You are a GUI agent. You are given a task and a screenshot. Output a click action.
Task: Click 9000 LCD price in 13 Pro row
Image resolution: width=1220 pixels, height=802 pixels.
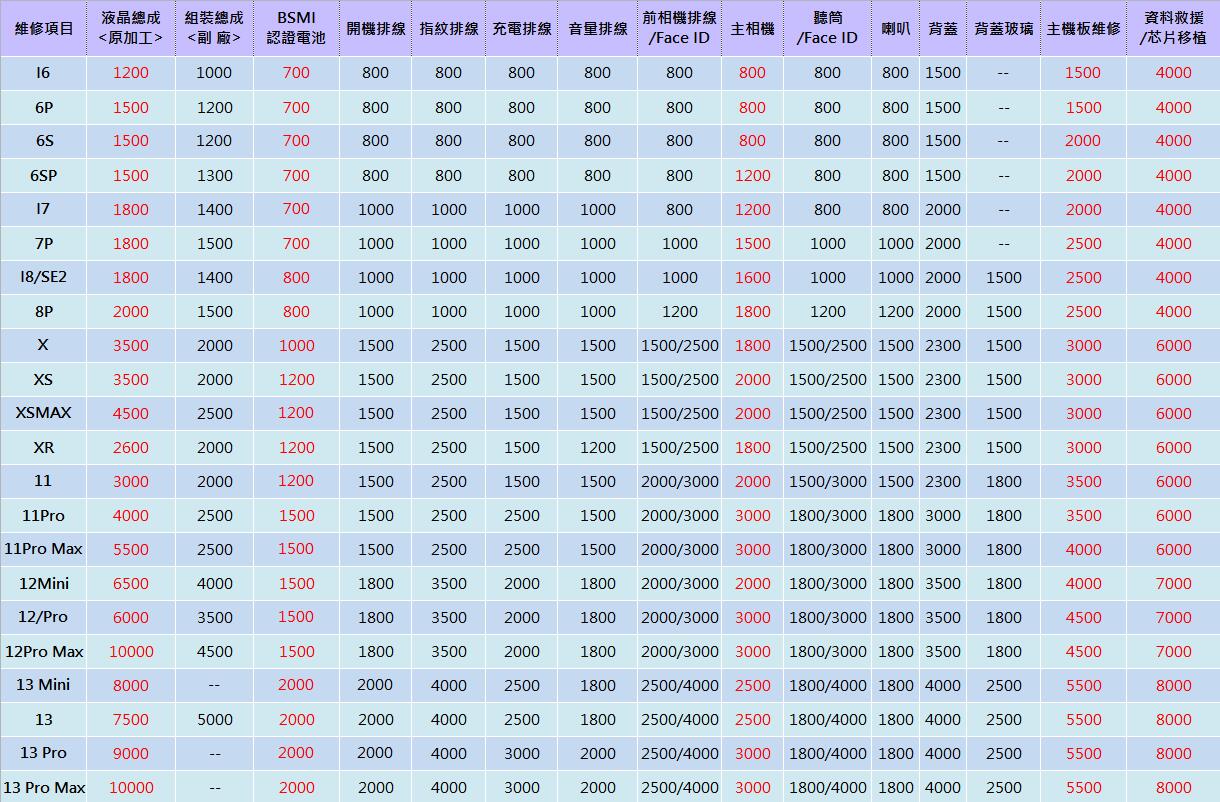(131, 754)
